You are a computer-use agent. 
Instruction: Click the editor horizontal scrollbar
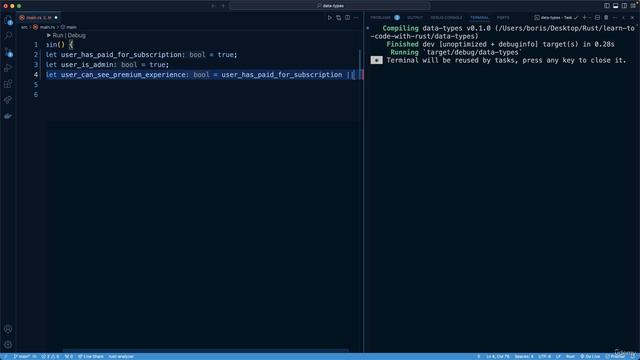pyautogui.click(x=206, y=350)
